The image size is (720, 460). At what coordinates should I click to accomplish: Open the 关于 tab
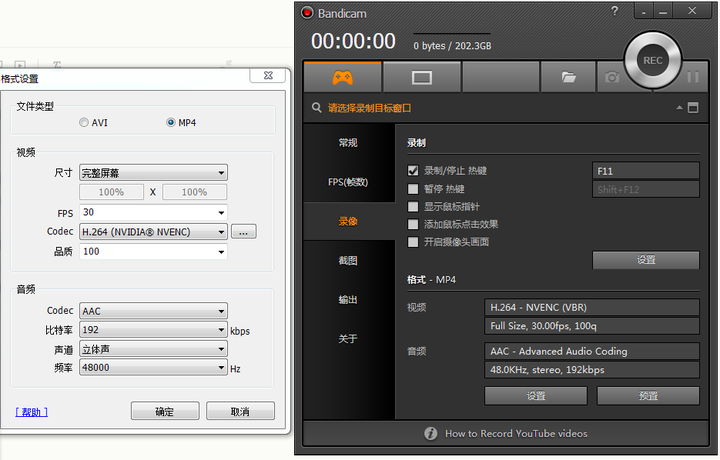pos(349,339)
